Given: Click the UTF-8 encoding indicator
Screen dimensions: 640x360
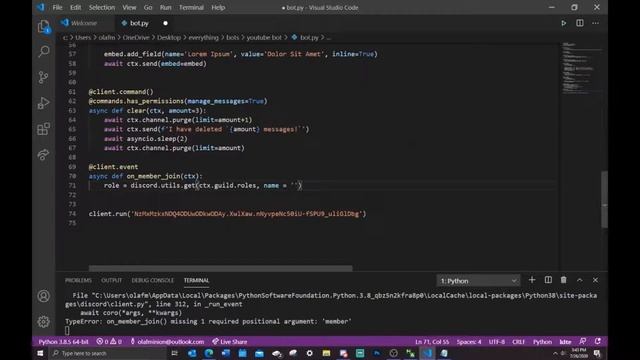Looking at the screenshot, I should point(497,342).
